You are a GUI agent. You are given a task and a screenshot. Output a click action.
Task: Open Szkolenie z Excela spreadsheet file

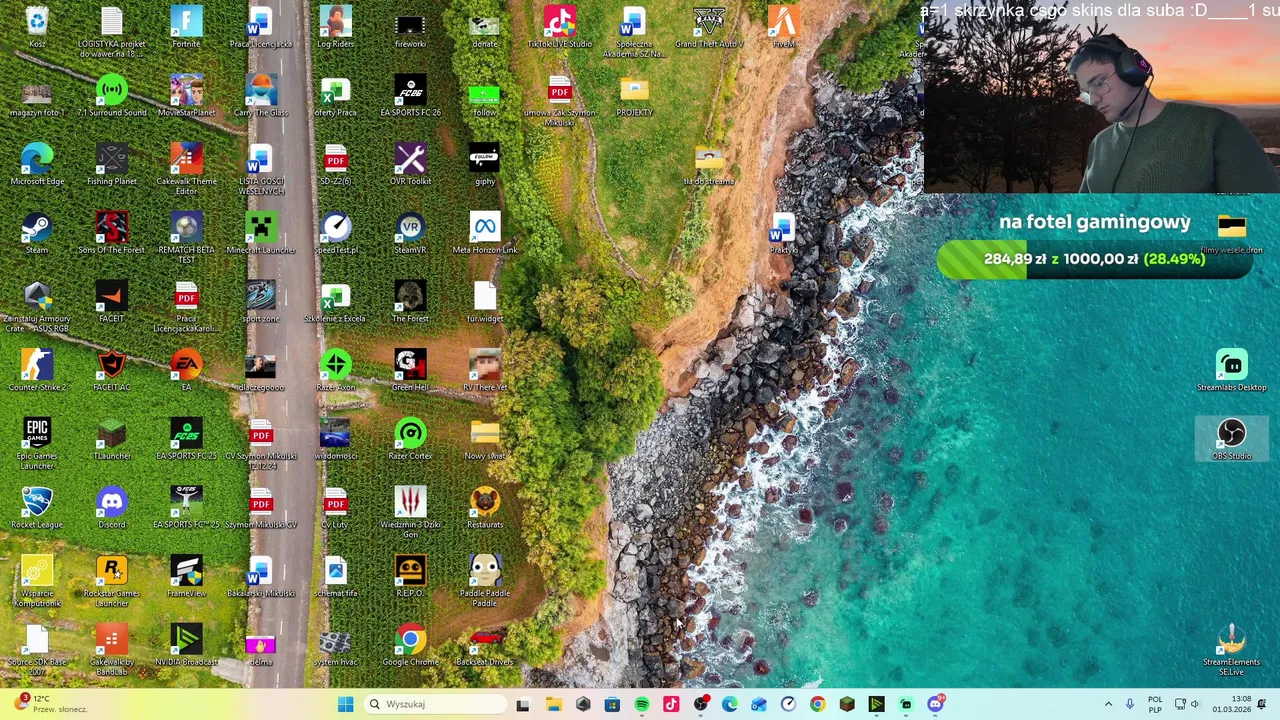(x=335, y=303)
